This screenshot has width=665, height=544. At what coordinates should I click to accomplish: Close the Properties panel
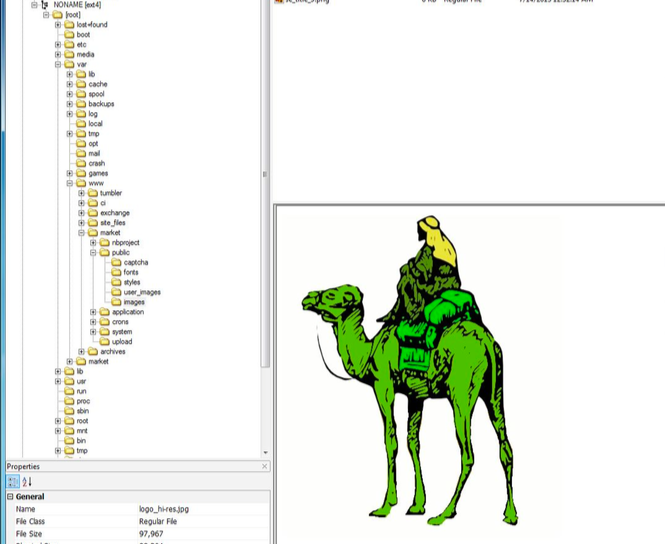coord(264,467)
